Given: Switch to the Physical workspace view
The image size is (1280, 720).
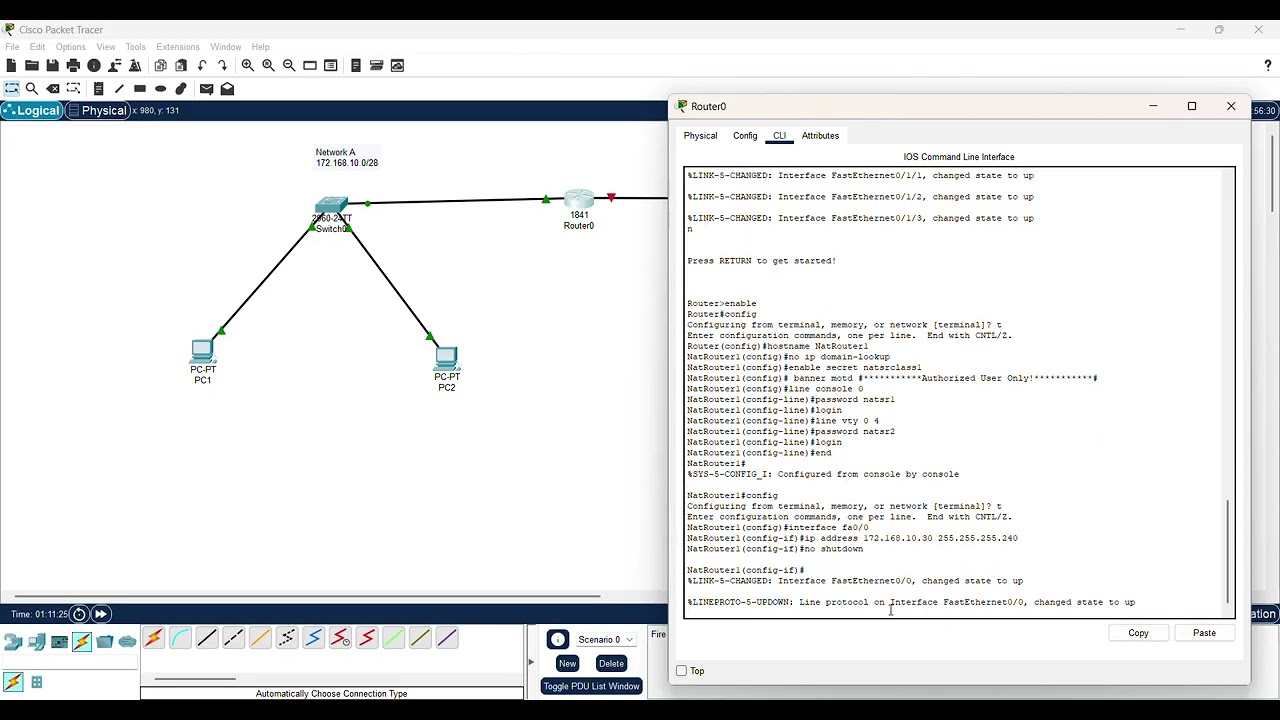Looking at the screenshot, I should [x=97, y=110].
